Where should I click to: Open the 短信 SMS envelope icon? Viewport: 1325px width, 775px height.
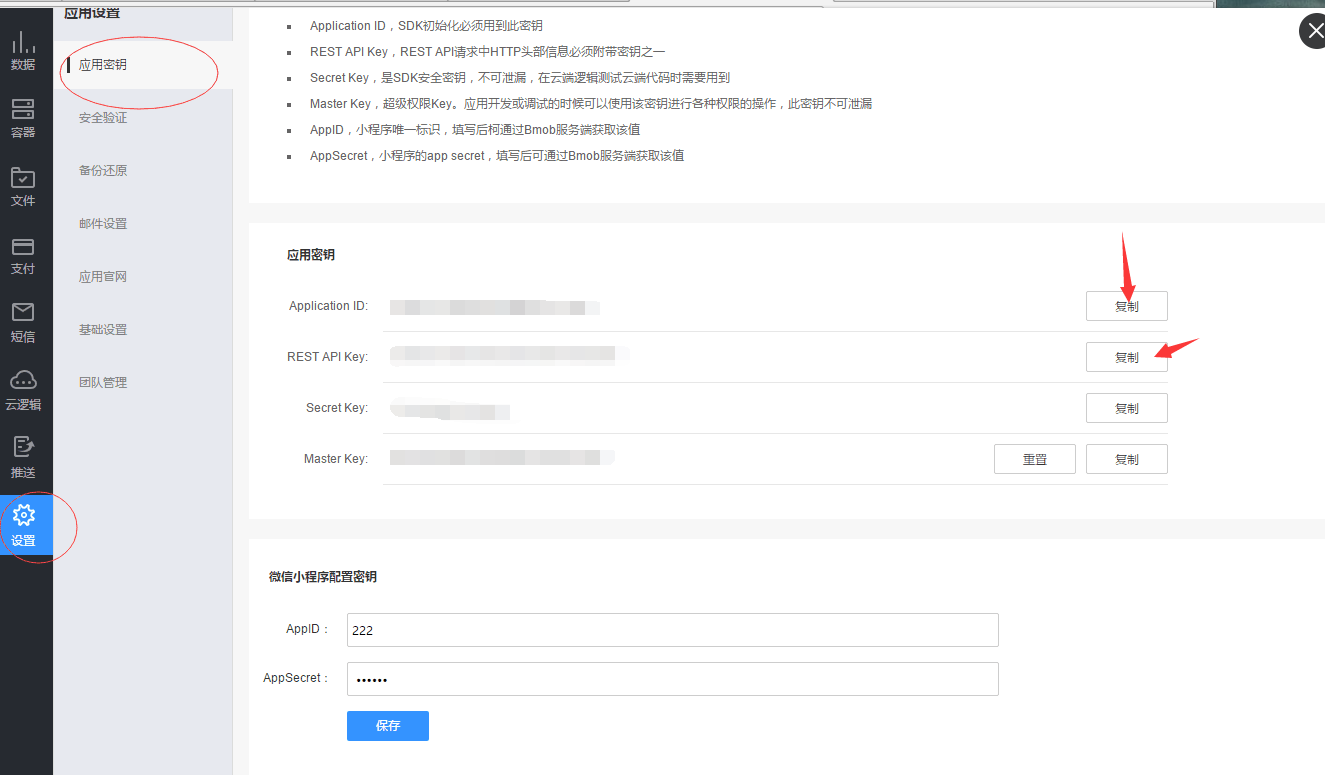click(23, 322)
